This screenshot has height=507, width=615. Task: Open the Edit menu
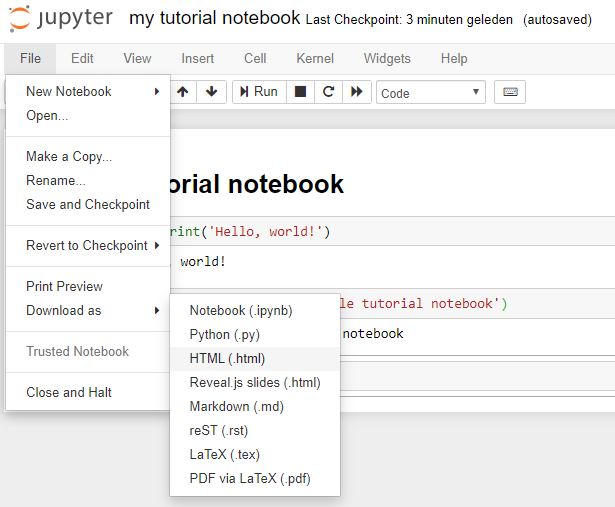point(82,58)
